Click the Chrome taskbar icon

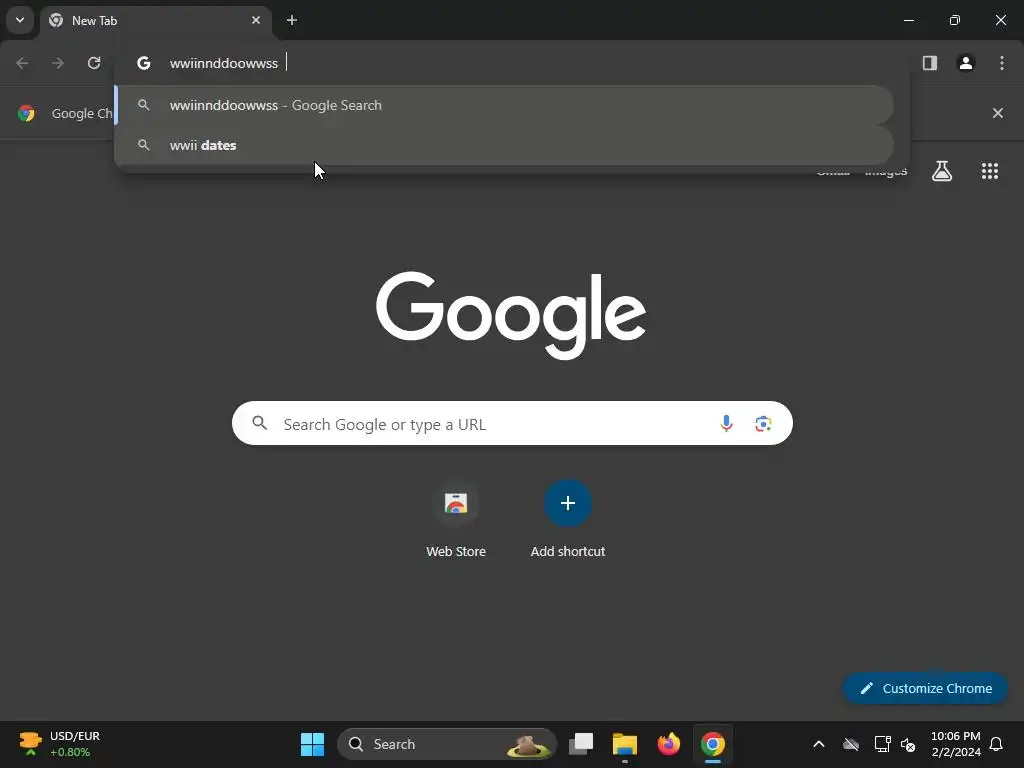pos(713,744)
